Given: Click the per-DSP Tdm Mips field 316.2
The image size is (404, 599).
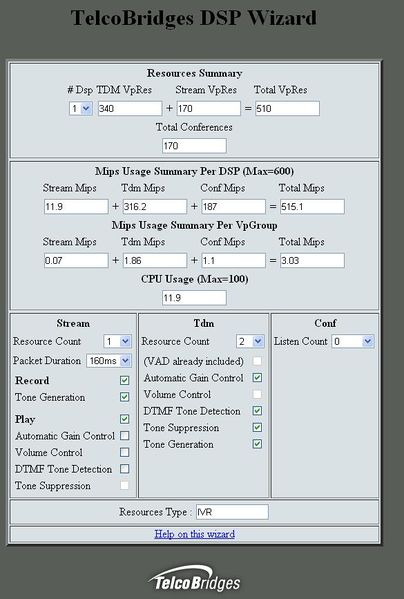Looking at the screenshot, I should point(155,207).
